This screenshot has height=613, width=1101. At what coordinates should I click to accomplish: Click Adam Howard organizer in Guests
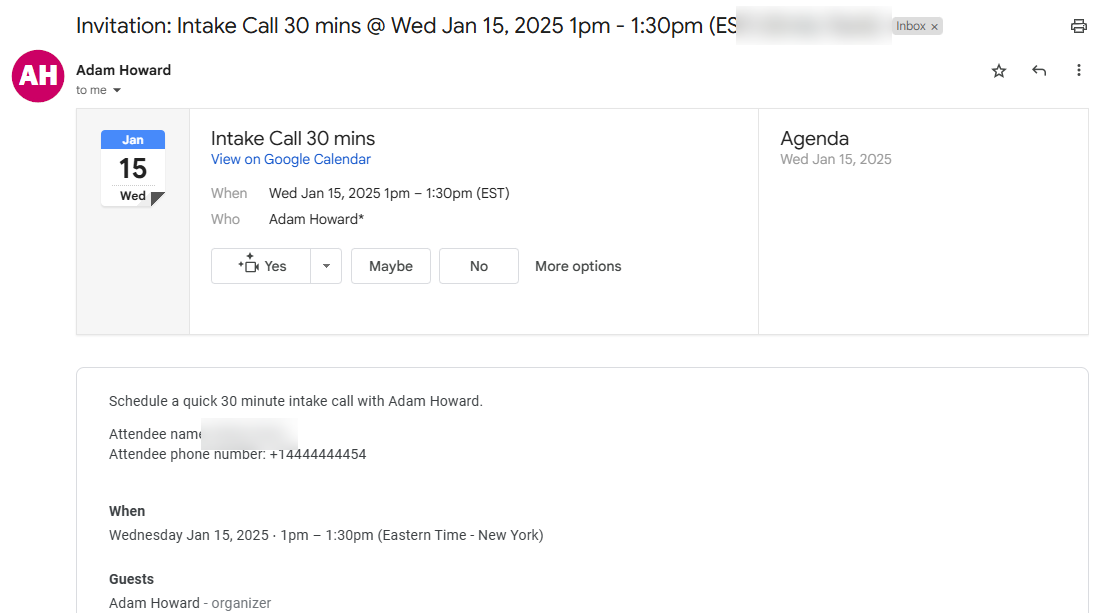pos(190,603)
